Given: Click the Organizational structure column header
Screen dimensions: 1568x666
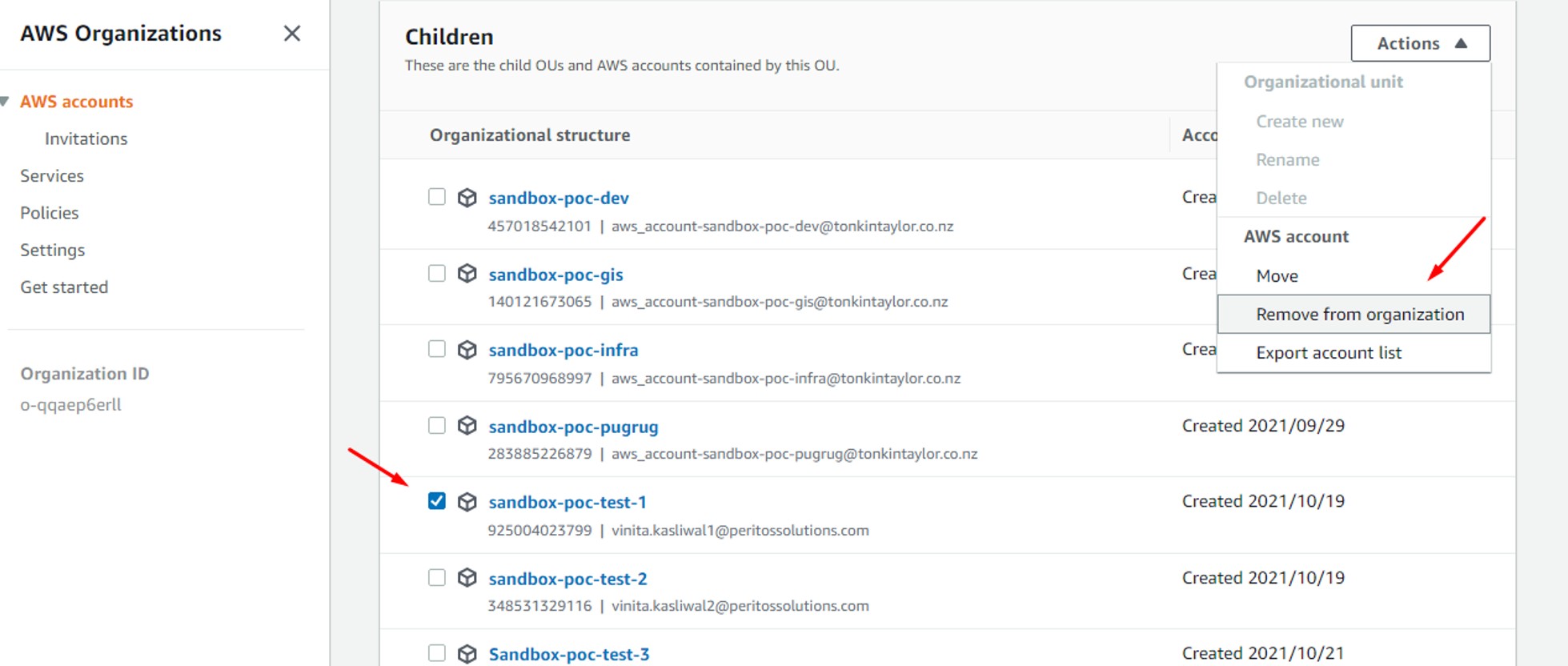Looking at the screenshot, I should tap(530, 135).
